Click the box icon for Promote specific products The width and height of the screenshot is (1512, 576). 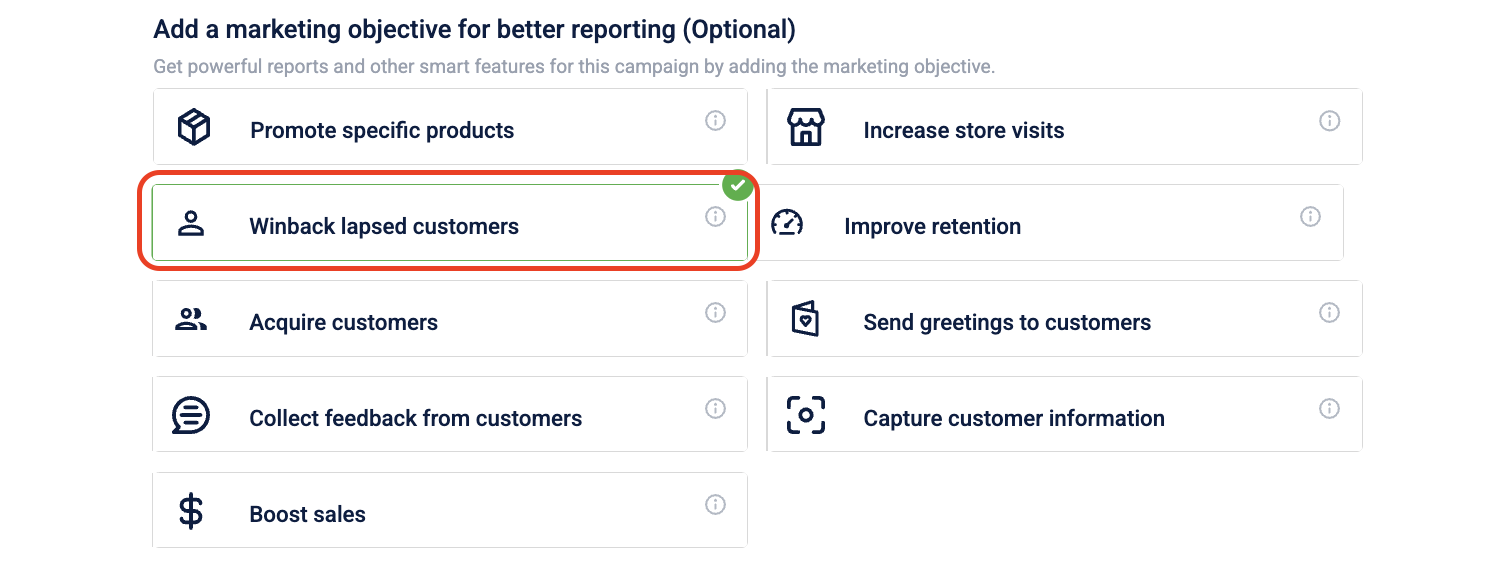click(x=193, y=127)
